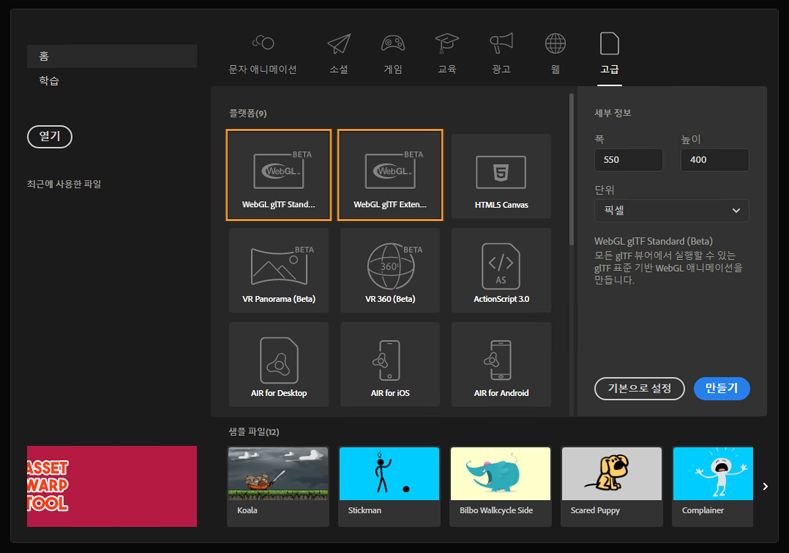Select the WebGL glTF Extended platform icon
This screenshot has width=789, height=553.
coord(390,175)
